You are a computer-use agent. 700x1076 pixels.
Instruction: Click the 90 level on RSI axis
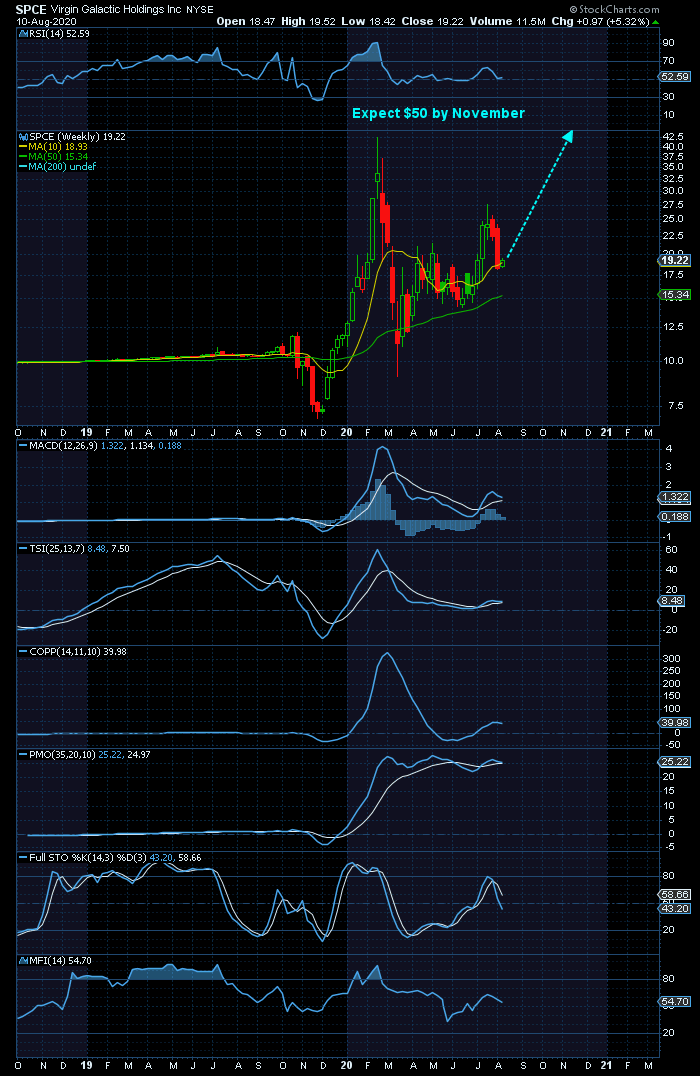[x=668, y=43]
